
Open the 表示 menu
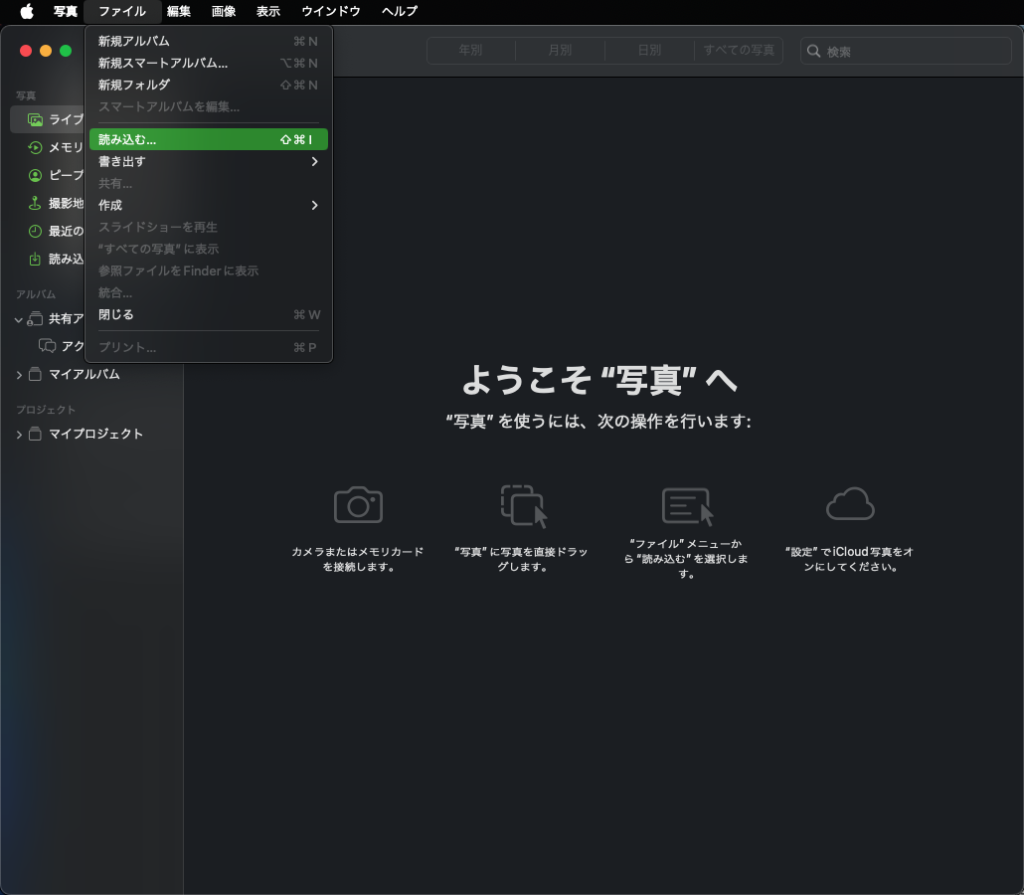point(268,11)
